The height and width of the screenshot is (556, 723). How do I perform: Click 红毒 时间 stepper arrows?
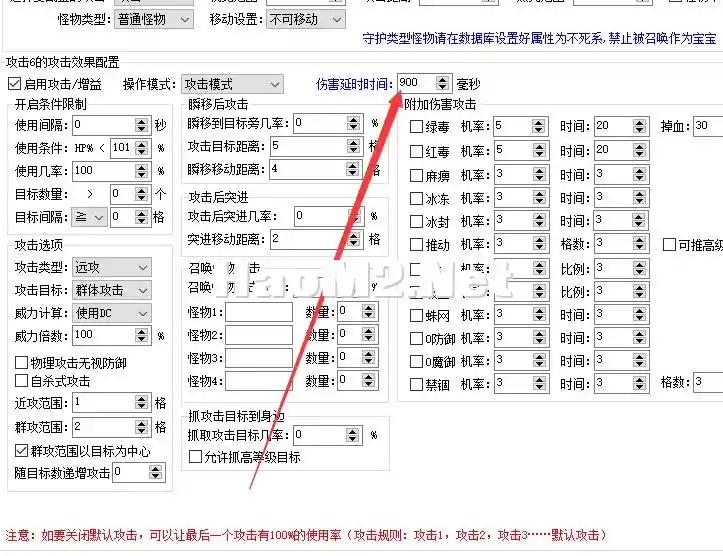639,150
